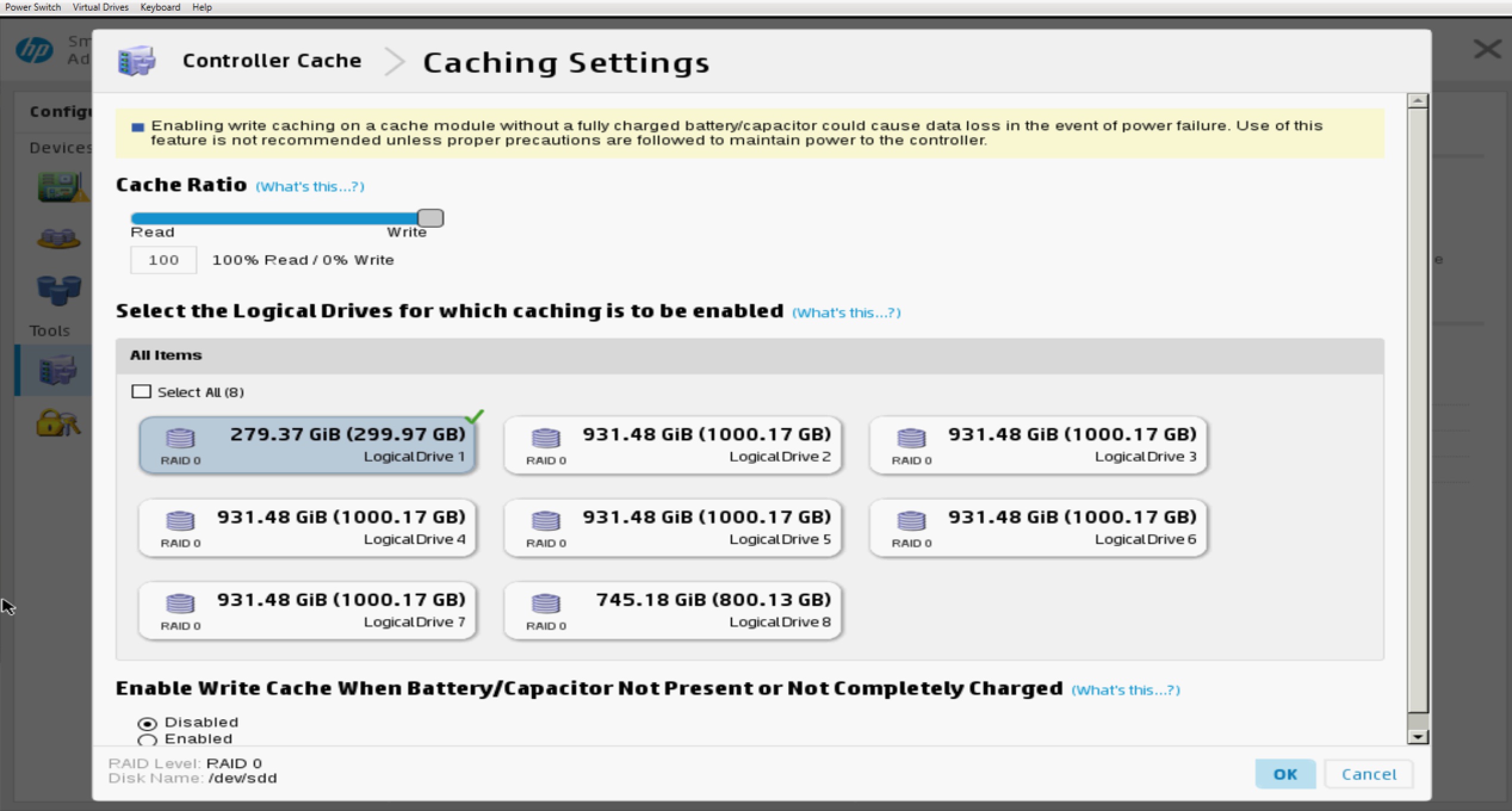Image resolution: width=1512 pixels, height=811 pixels.
Task: Click the scrollbar down arrow
Action: point(1417,737)
